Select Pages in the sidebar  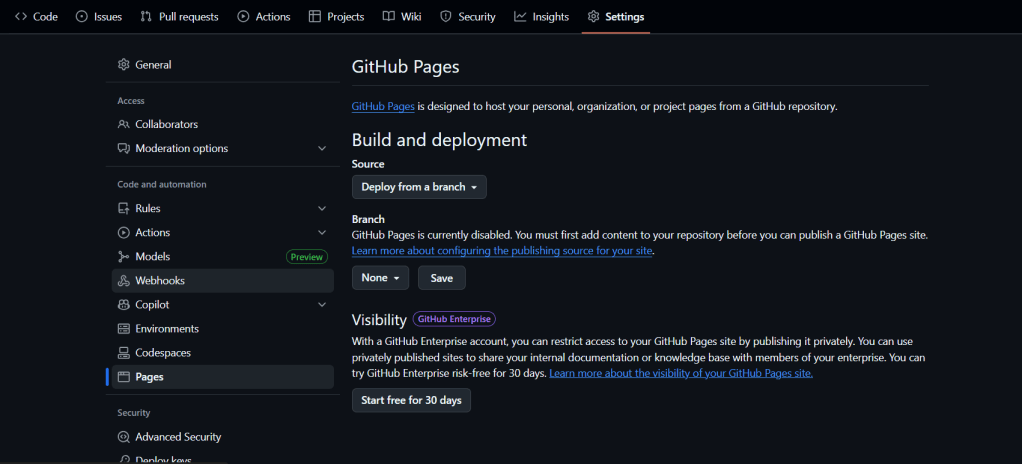(222, 377)
